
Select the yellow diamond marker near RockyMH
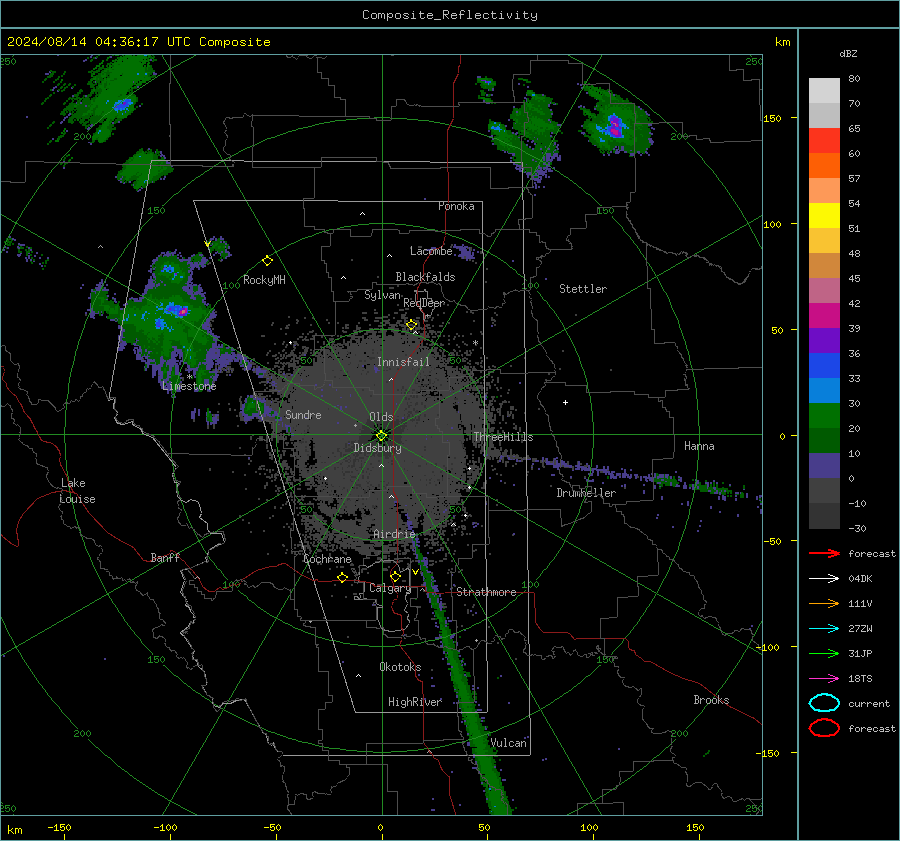(267, 261)
